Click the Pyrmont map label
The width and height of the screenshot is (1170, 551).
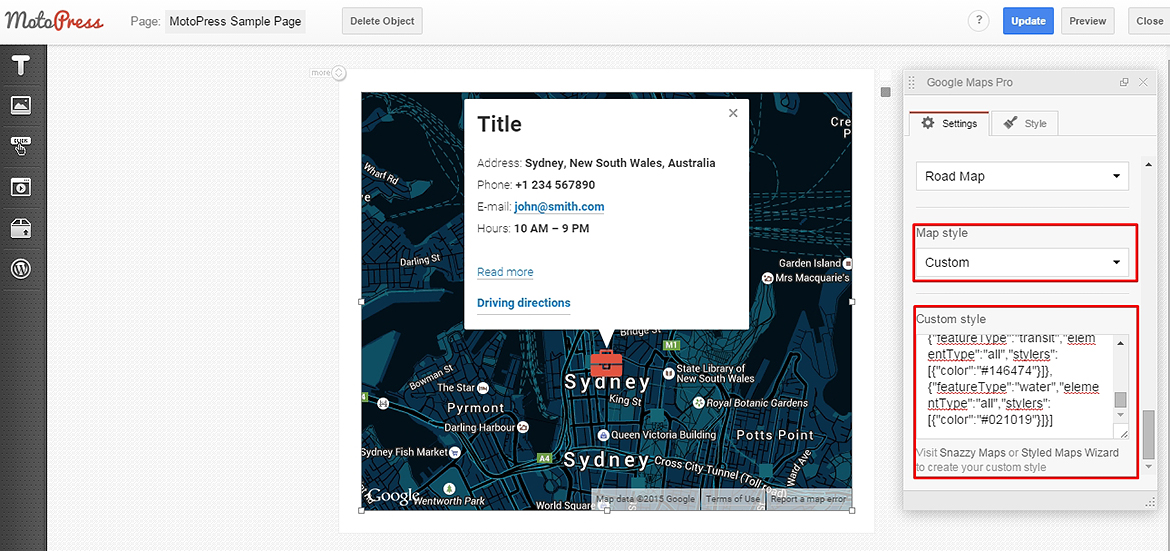click(475, 408)
